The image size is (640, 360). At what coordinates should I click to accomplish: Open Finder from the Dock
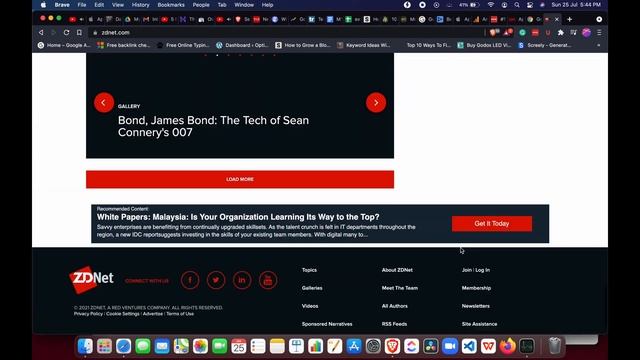click(x=85, y=346)
